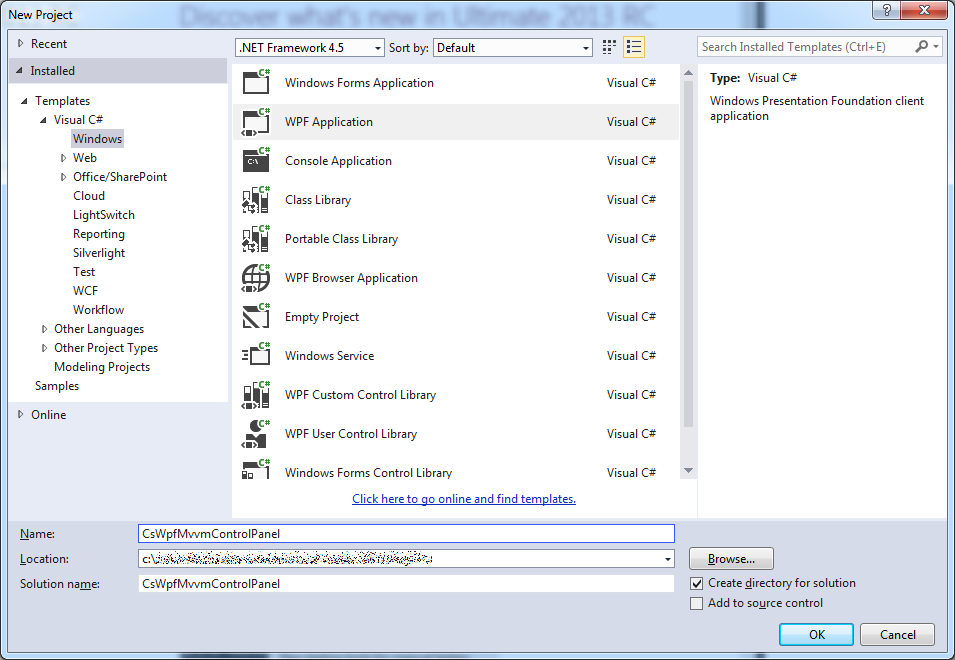Close the New Project dialog

[x=924, y=10]
